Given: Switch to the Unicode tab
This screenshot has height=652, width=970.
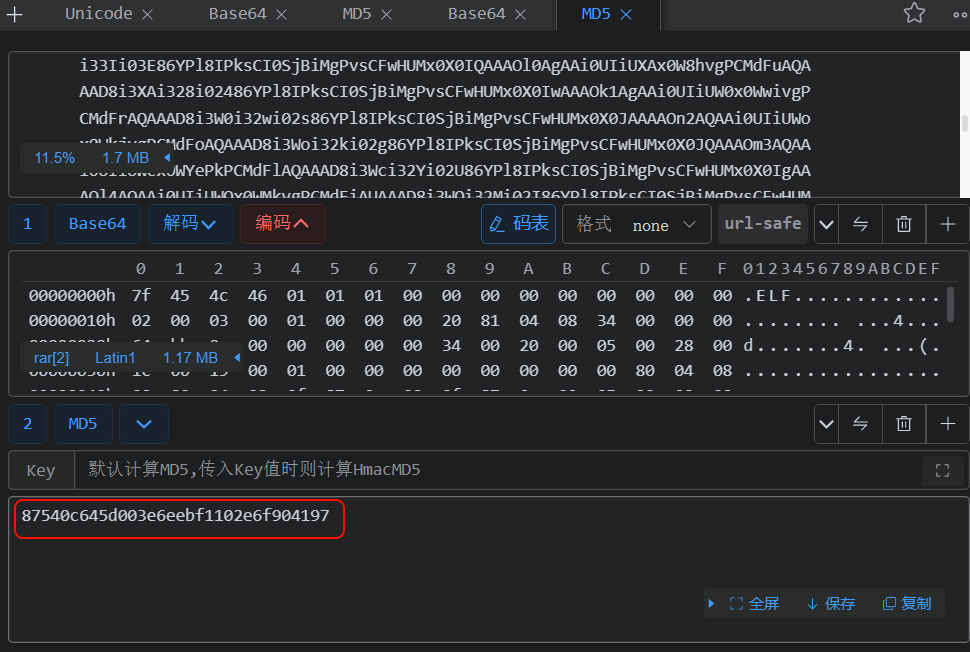Looking at the screenshot, I should tap(99, 14).
